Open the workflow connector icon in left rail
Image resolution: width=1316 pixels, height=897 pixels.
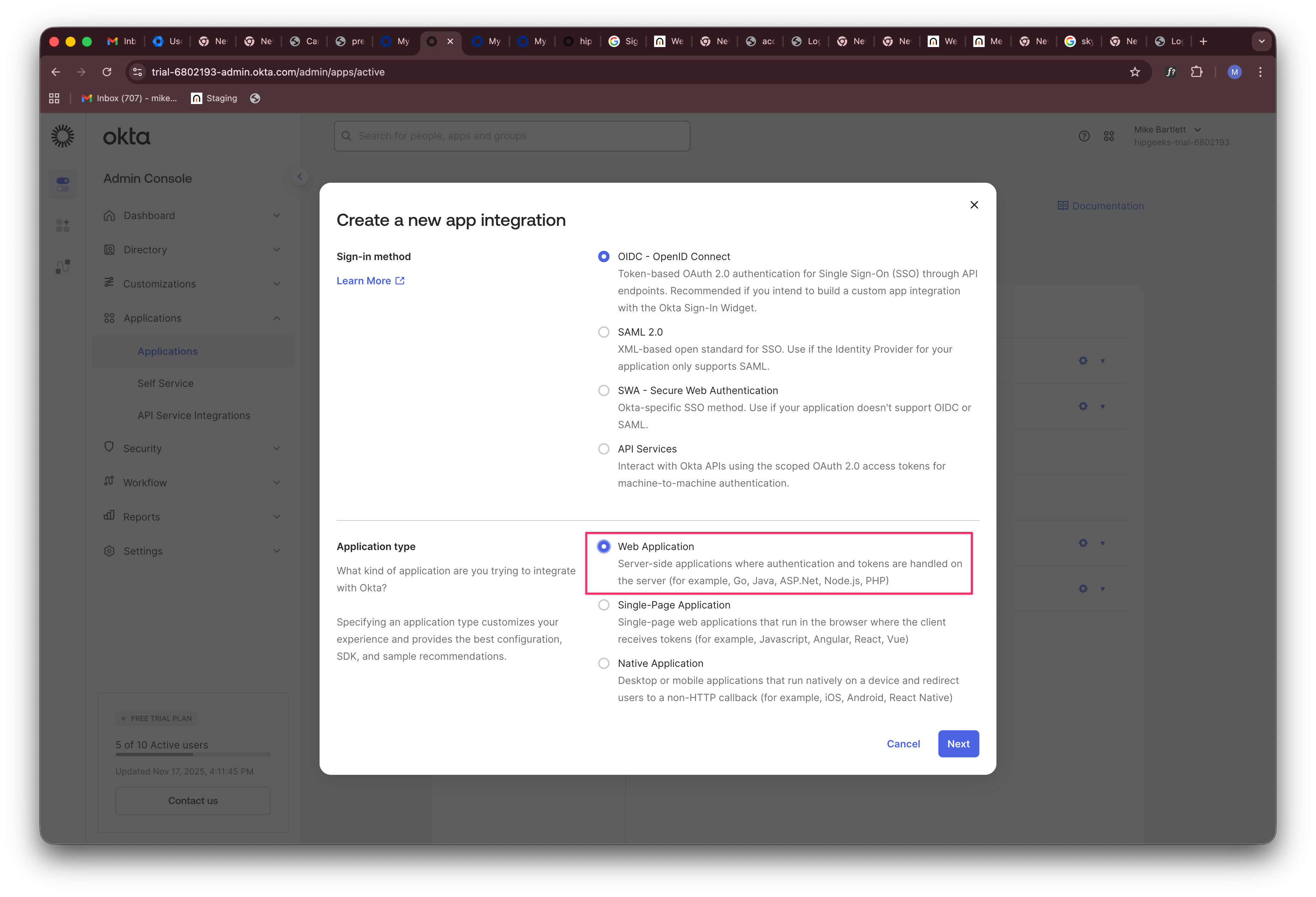pos(62,266)
